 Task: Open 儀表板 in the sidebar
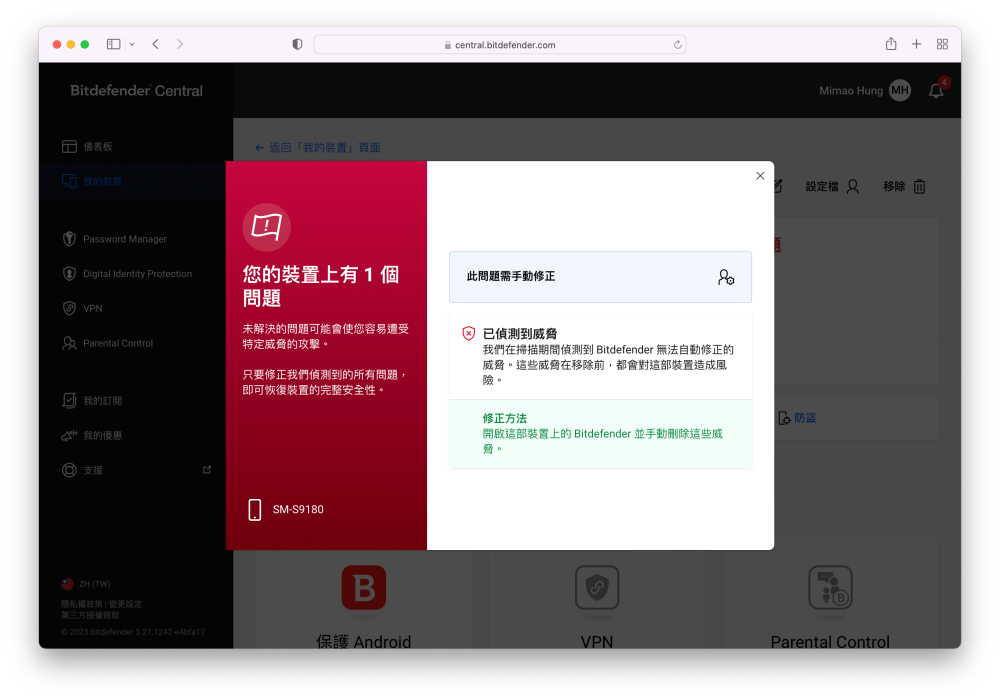(x=97, y=147)
